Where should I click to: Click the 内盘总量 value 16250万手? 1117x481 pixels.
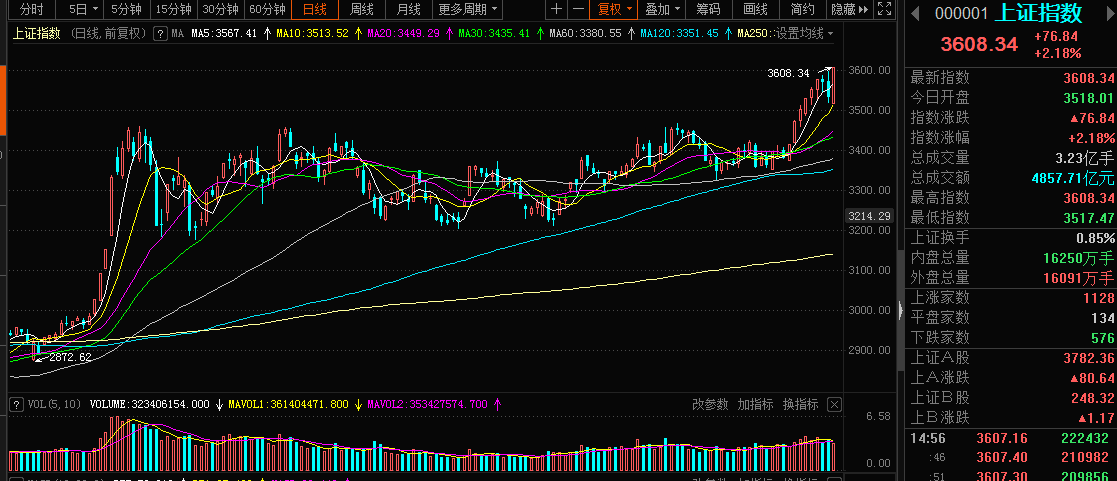tap(1077, 257)
